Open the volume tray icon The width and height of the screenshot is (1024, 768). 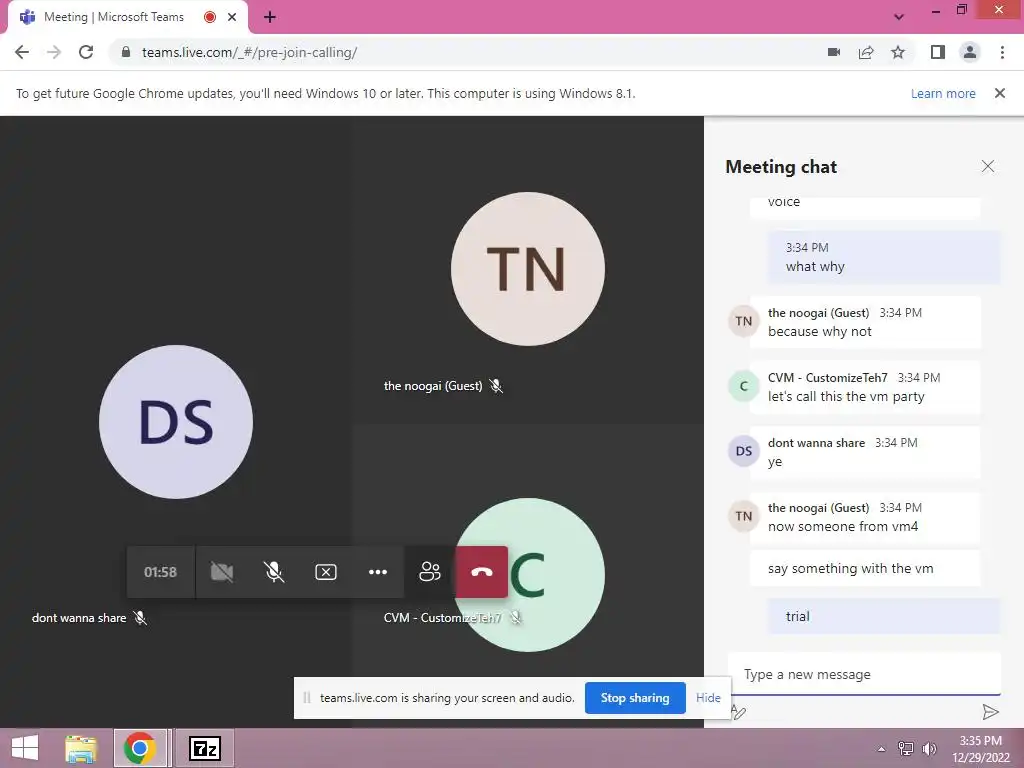coord(929,749)
